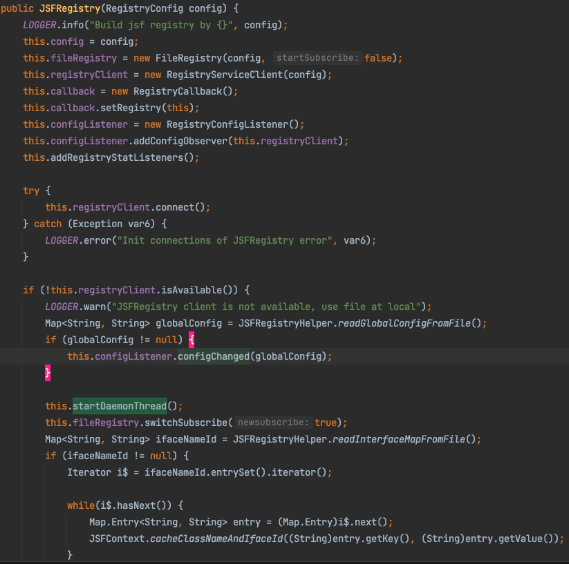The height and width of the screenshot is (564, 569).
Task: Click the pink opening brace after globalConfig null check
Action: [191, 340]
